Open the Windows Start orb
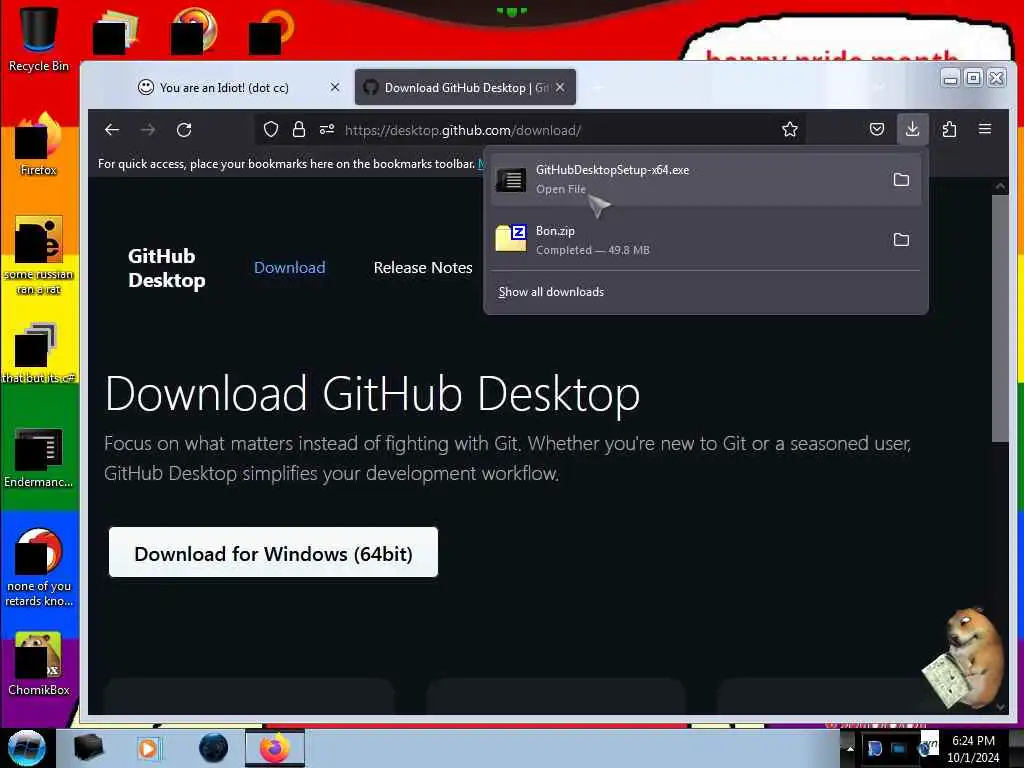This screenshot has height=768, width=1024. (x=26, y=748)
